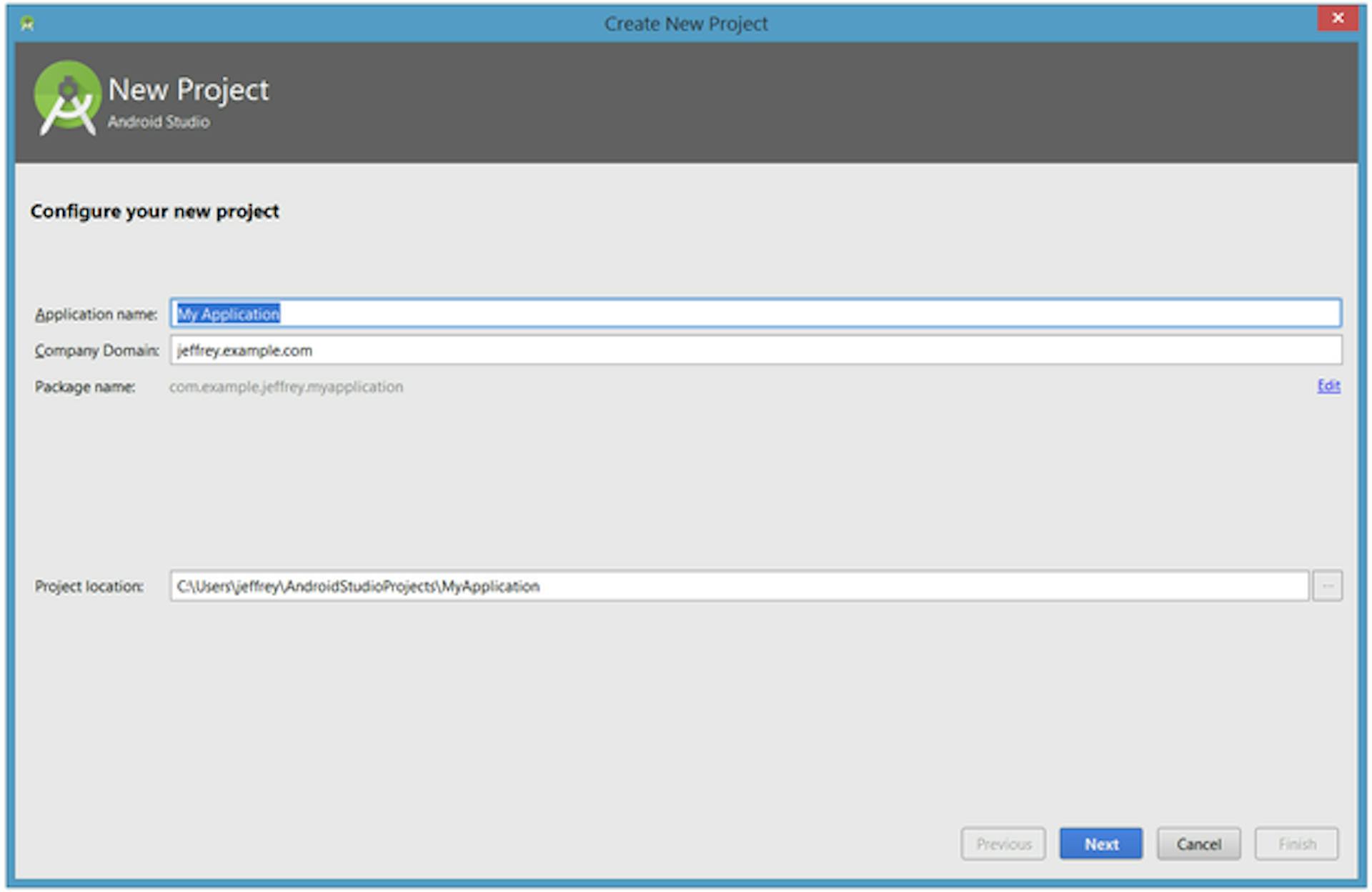Image resolution: width=1372 pixels, height=892 pixels.
Task: Click the Application name label
Action: click(95, 313)
